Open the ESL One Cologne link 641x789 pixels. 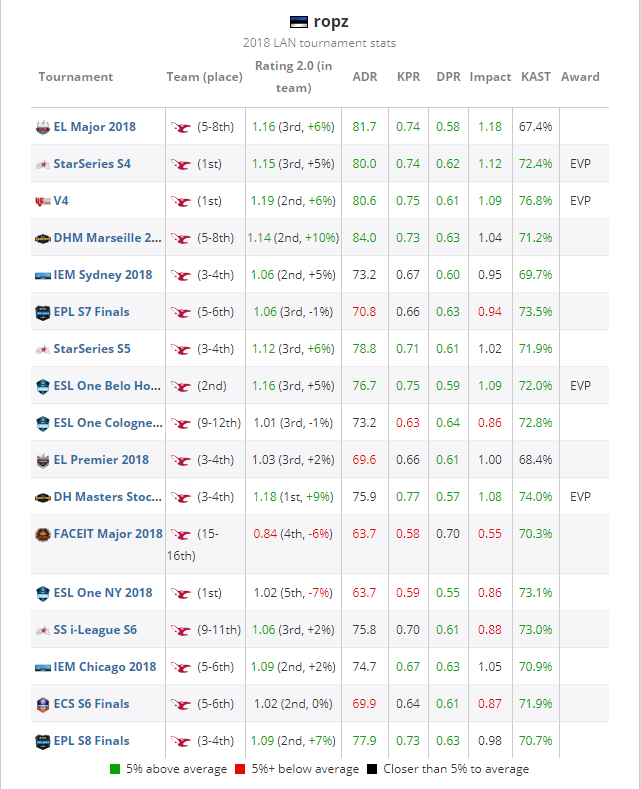point(108,423)
